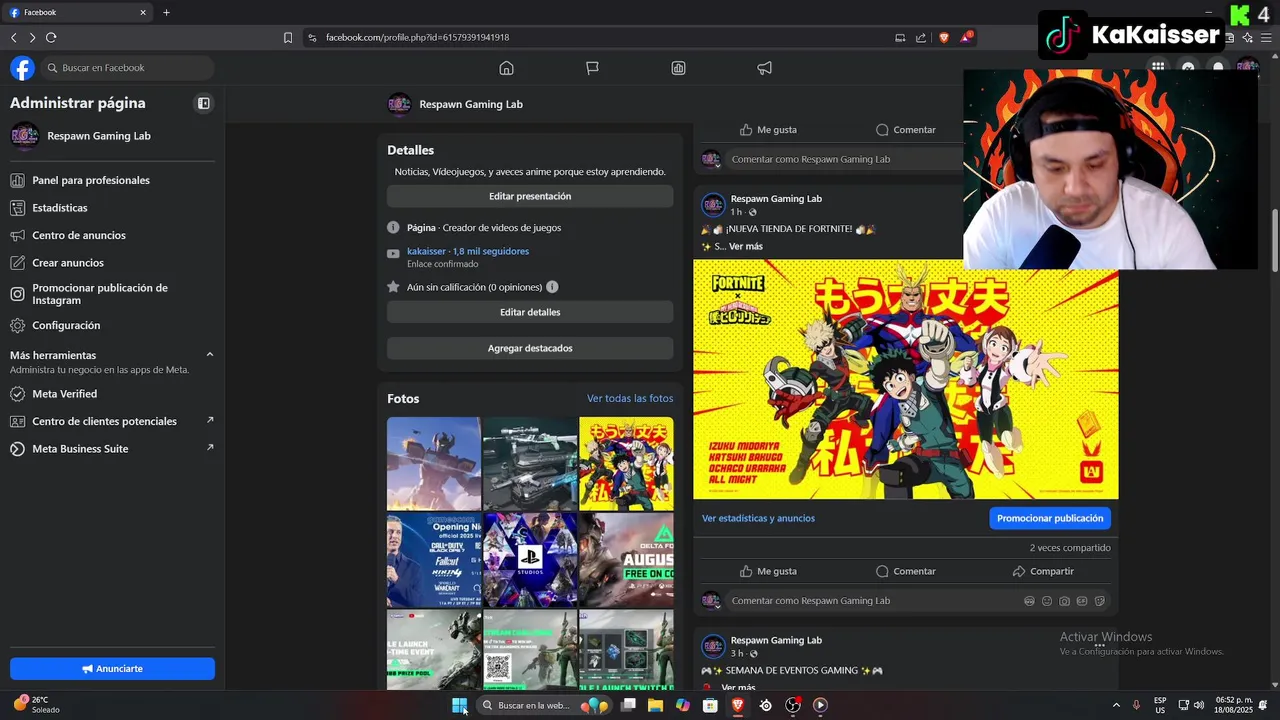
Task: Click the Brave browser taskbar icon
Action: tap(738, 705)
